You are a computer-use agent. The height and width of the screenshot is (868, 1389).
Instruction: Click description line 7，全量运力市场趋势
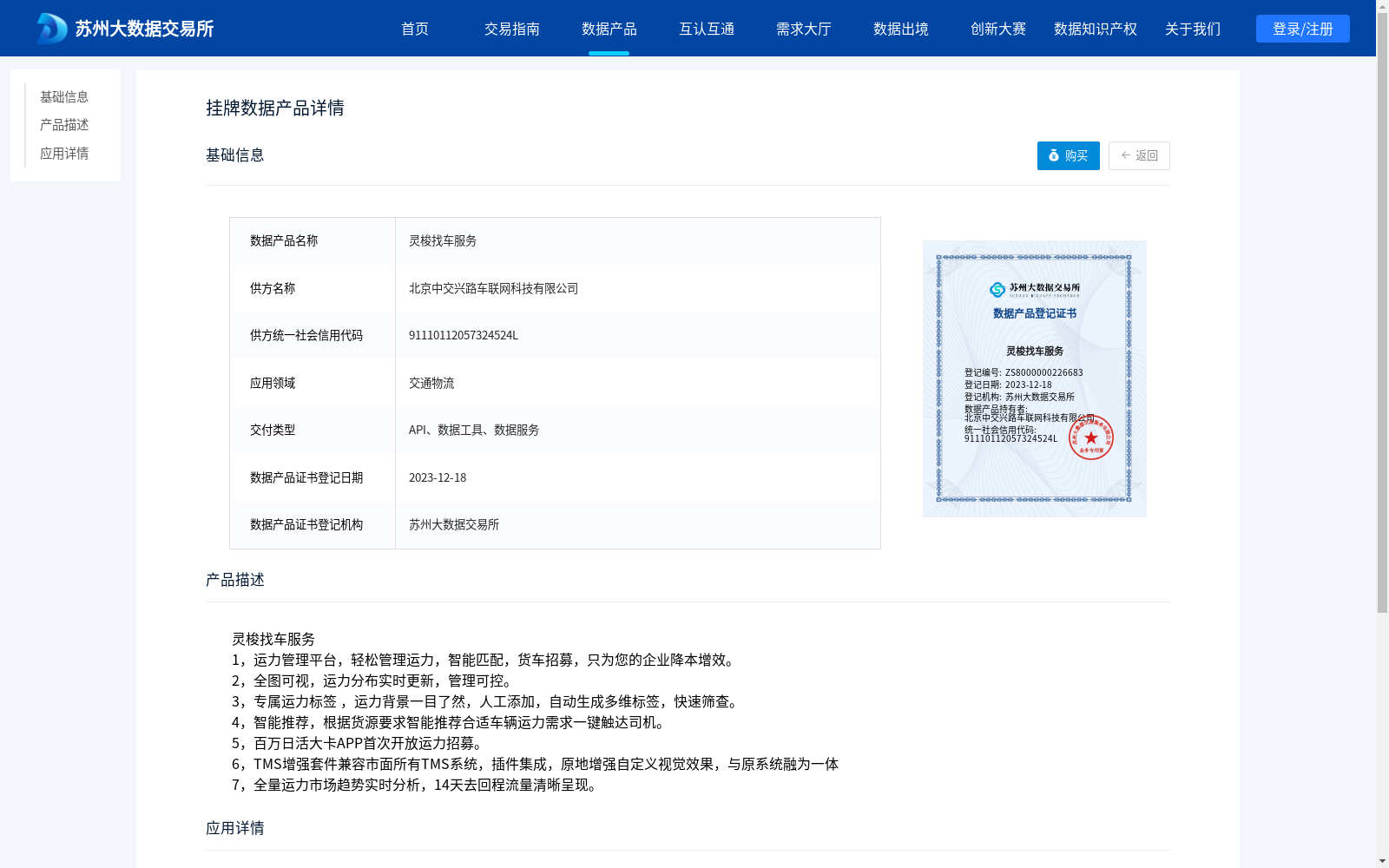point(416,785)
